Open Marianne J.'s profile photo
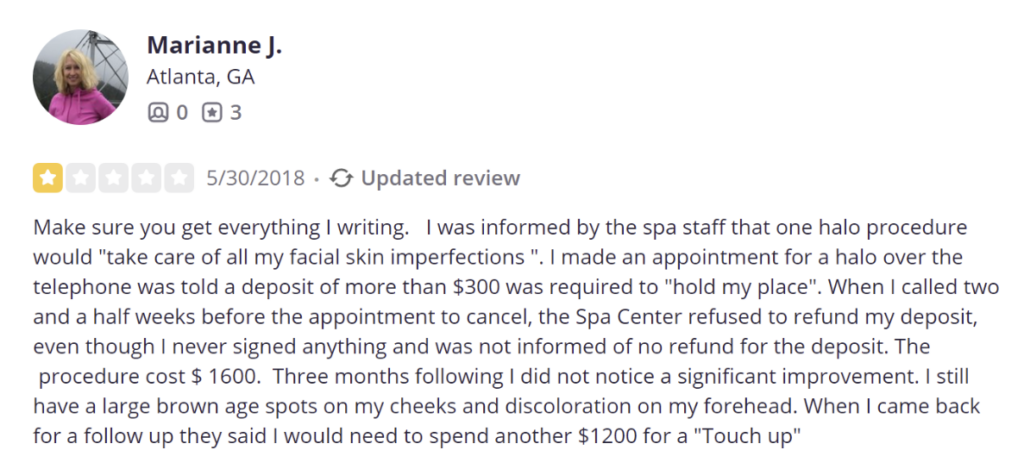This screenshot has width=1024, height=475. [x=82, y=77]
